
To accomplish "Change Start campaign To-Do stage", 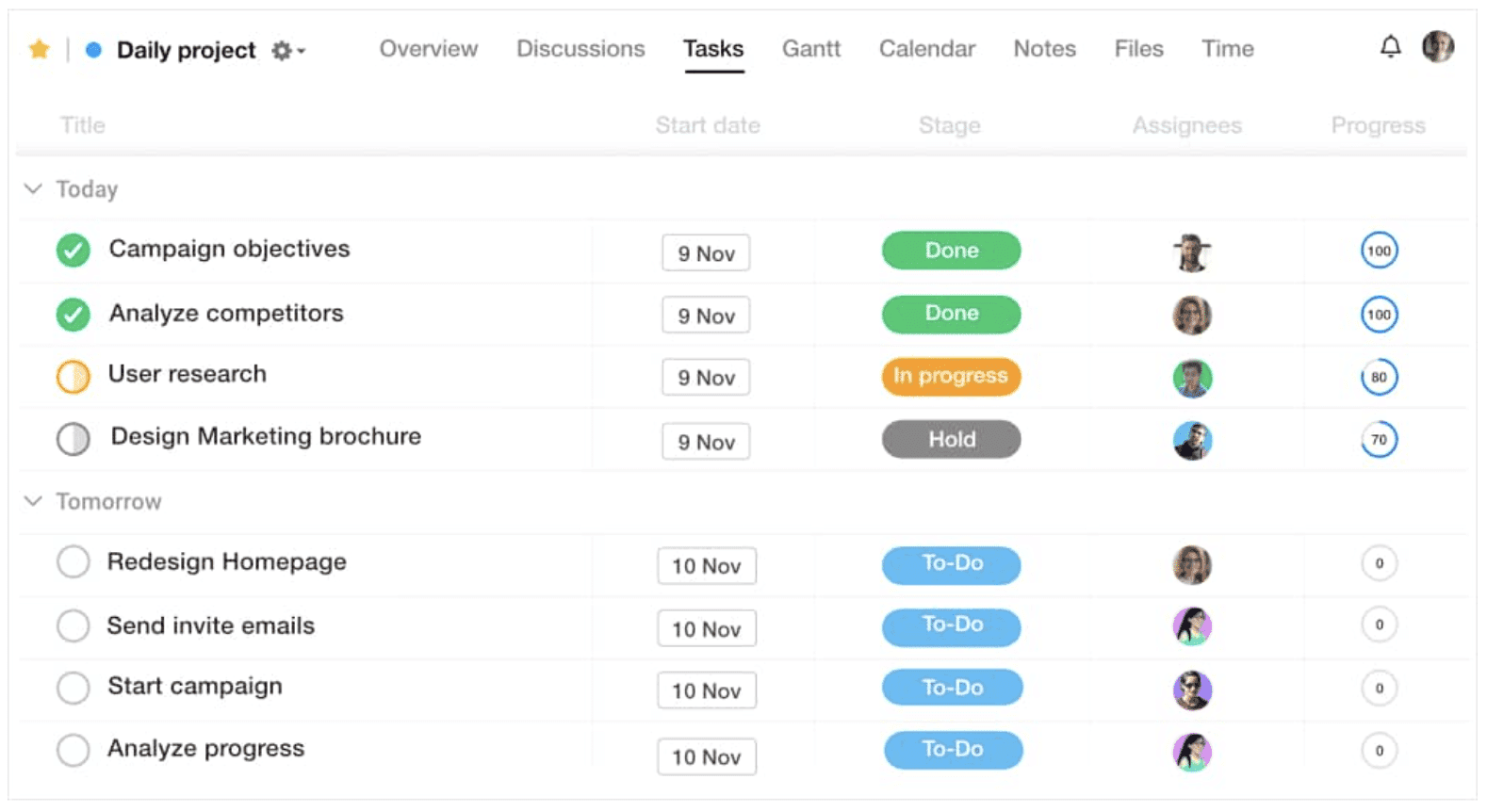I will pyautogui.click(x=952, y=688).
